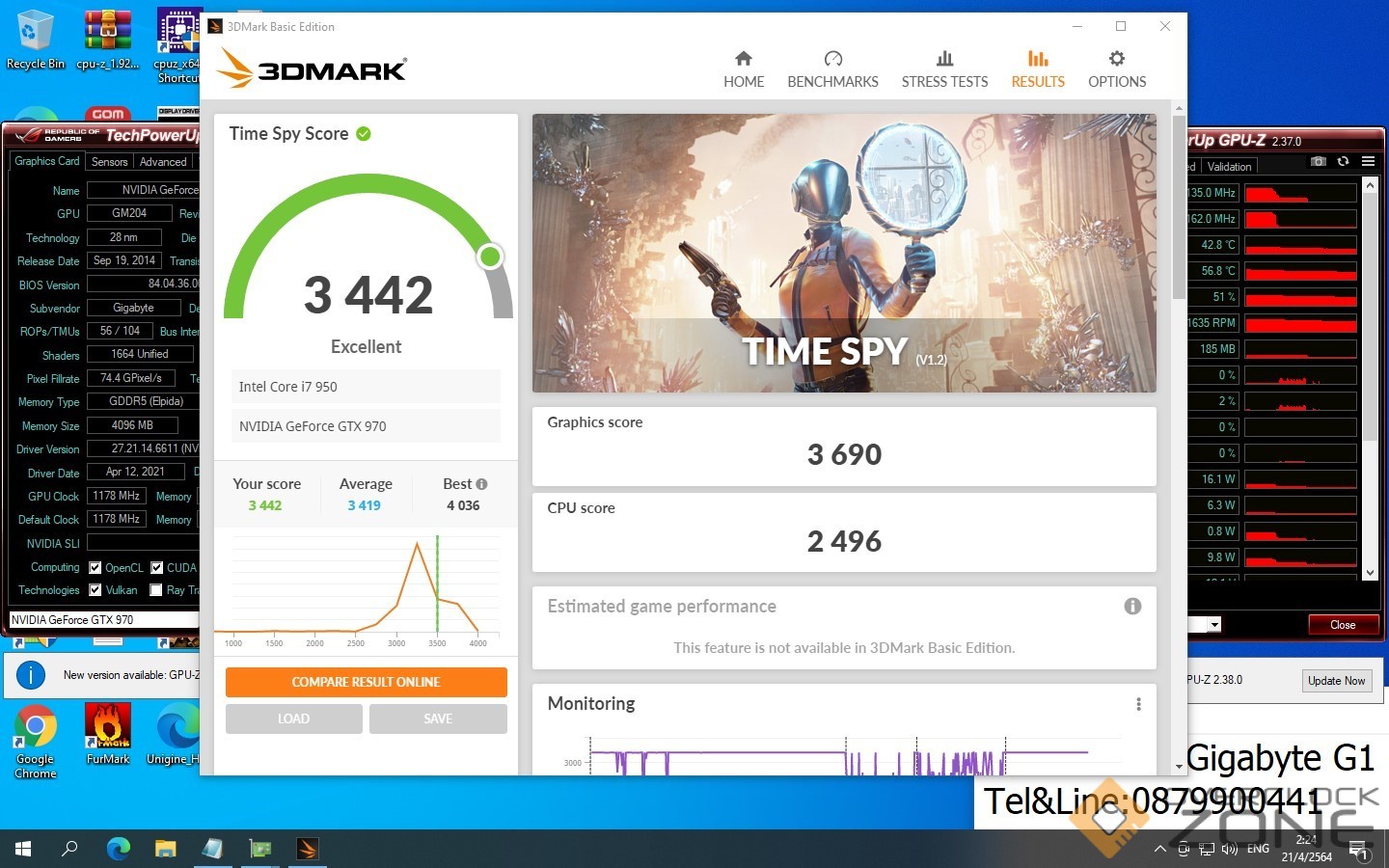This screenshot has height=868, width=1389.
Task: Open GPU-Z sensors GPU dropdown arrow
Action: point(1214,625)
